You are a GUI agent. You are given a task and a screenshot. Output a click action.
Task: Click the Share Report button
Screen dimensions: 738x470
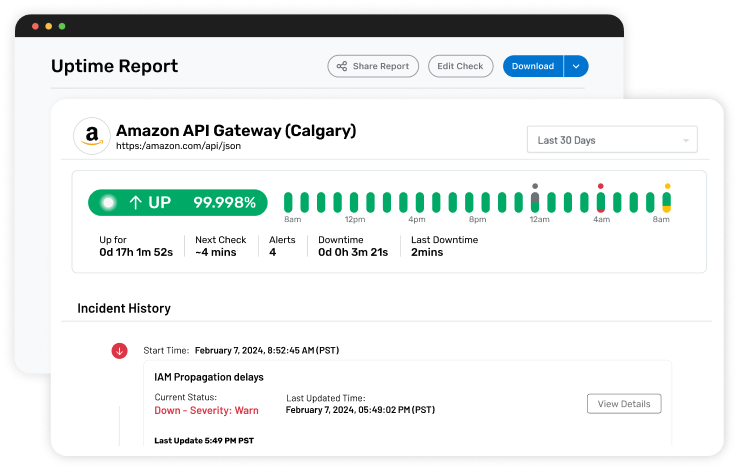tap(373, 66)
